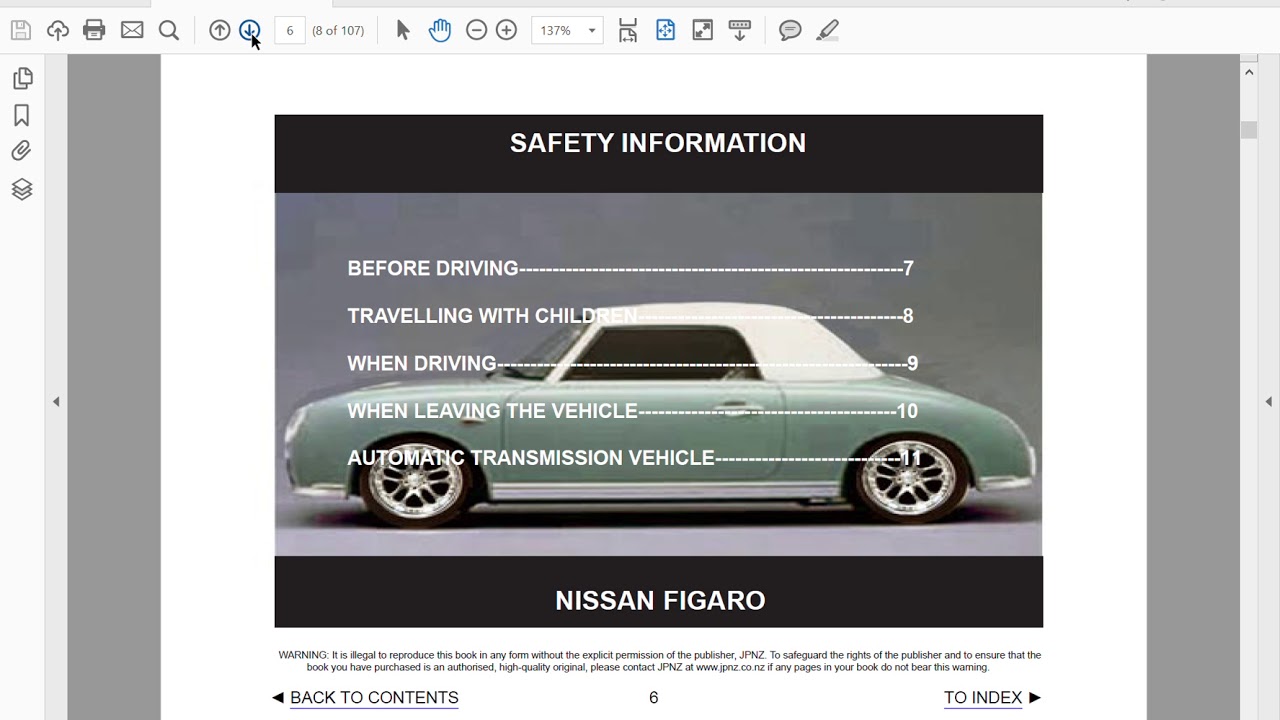Zoom out with minus button
Image resolution: width=1280 pixels, height=720 pixels.
click(477, 30)
